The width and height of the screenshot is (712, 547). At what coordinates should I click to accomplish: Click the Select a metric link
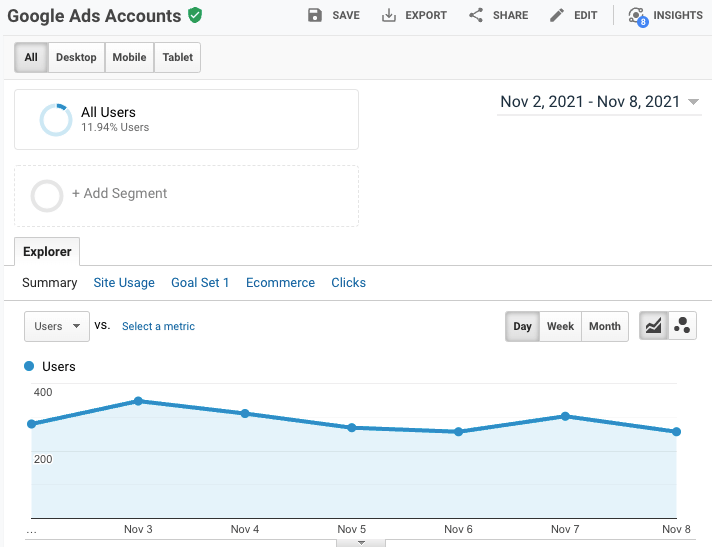[158, 326]
